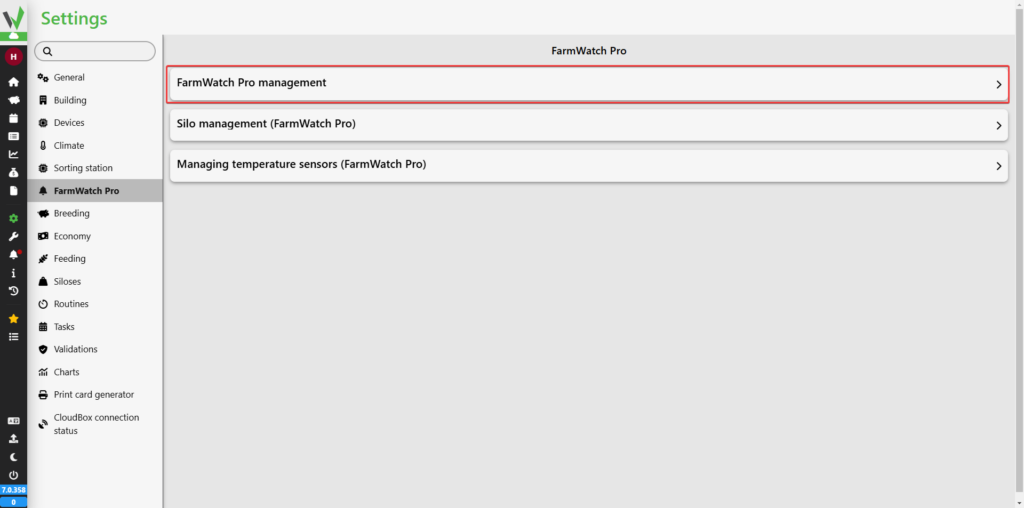Open the line chart icon in left rail
Image resolution: width=1024 pixels, height=508 pixels.
point(13,154)
